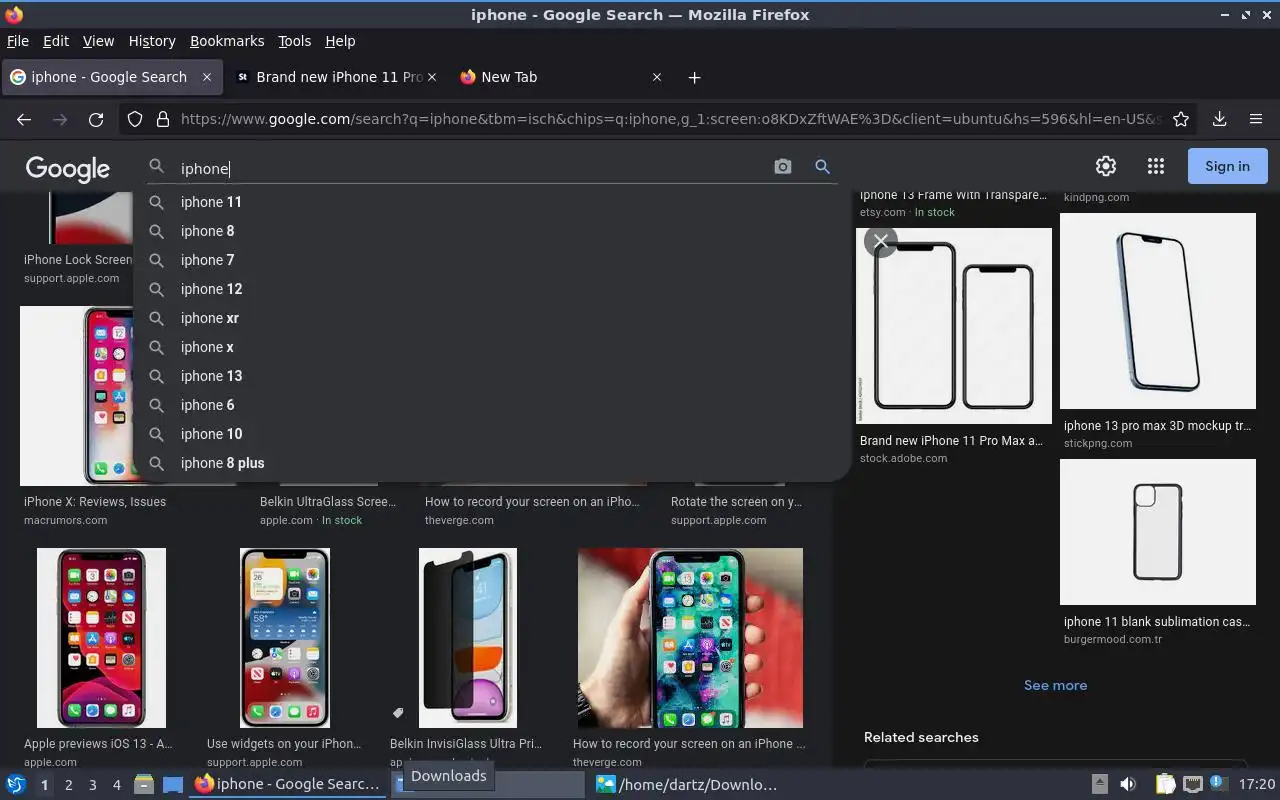The height and width of the screenshot is (800, 1280).
Task: Click the volume speaker tray icon
Action: coord(1128,784)
